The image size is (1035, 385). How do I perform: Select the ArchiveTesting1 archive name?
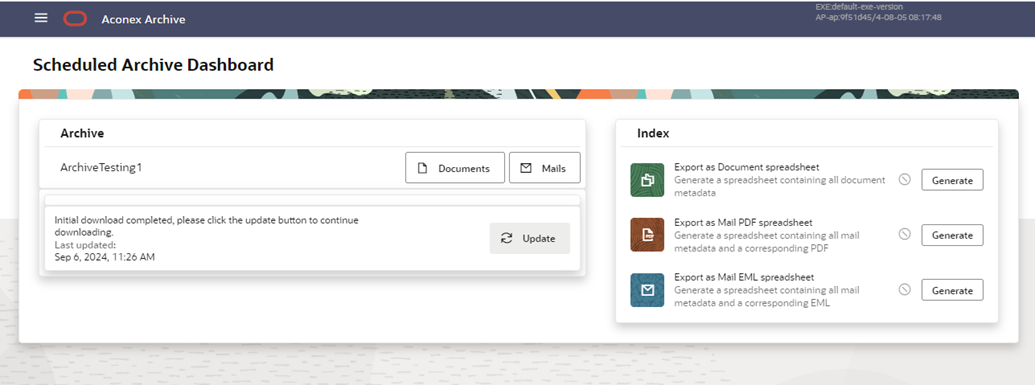click(101, 168)
